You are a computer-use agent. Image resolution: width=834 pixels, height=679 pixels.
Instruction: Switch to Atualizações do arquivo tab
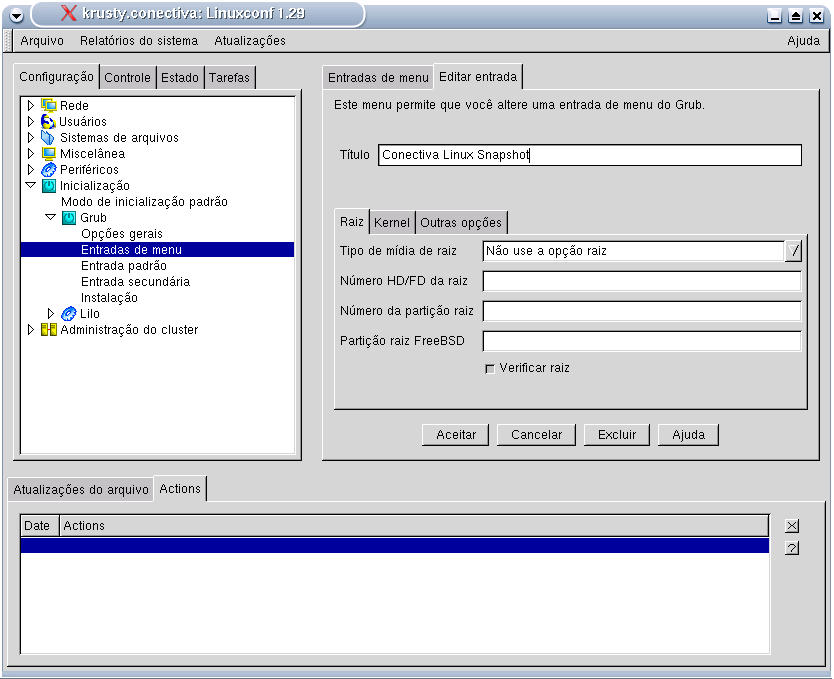pos(81,490)
